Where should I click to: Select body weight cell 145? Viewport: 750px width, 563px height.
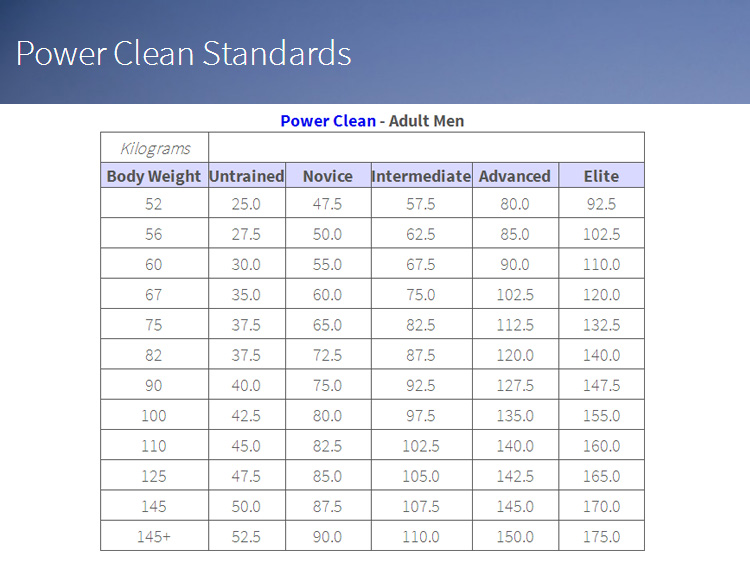click(x=154, y=507)
